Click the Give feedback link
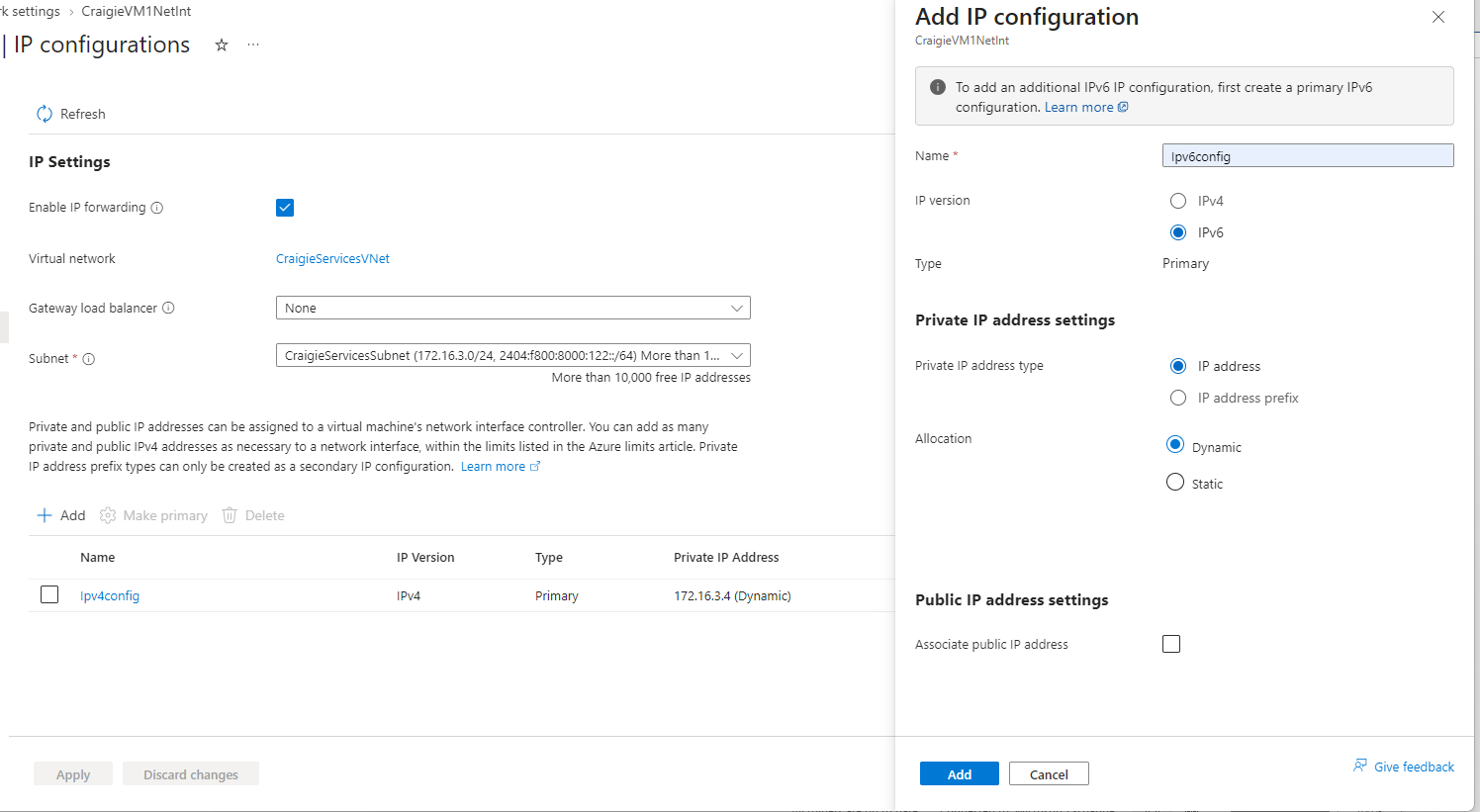The width and height of the screenshot is (1480, 812). coord(1414,767)
